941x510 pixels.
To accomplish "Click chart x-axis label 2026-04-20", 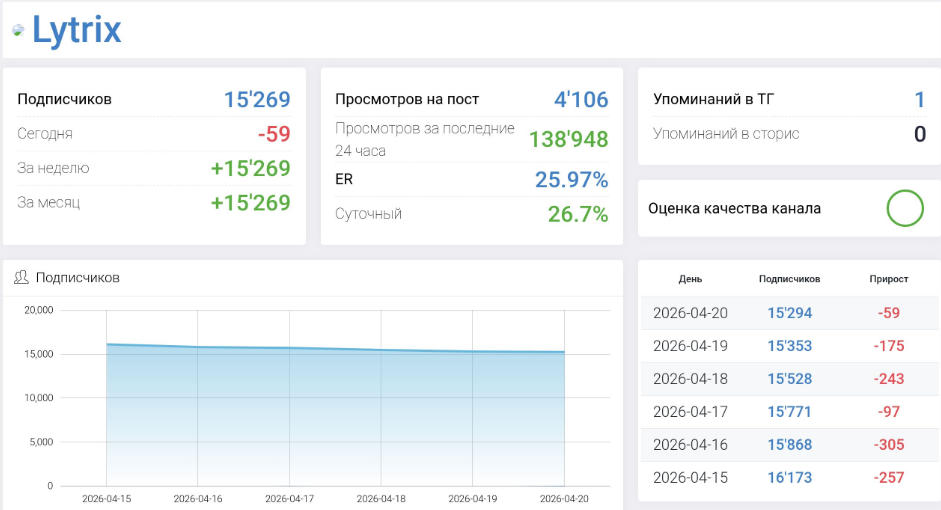I will click(x=564, y=499).
